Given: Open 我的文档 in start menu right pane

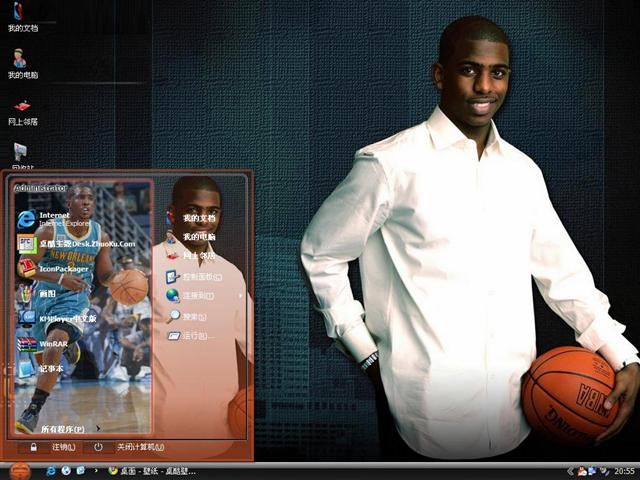Looking at the screenshot, I should tap(191, 218).
